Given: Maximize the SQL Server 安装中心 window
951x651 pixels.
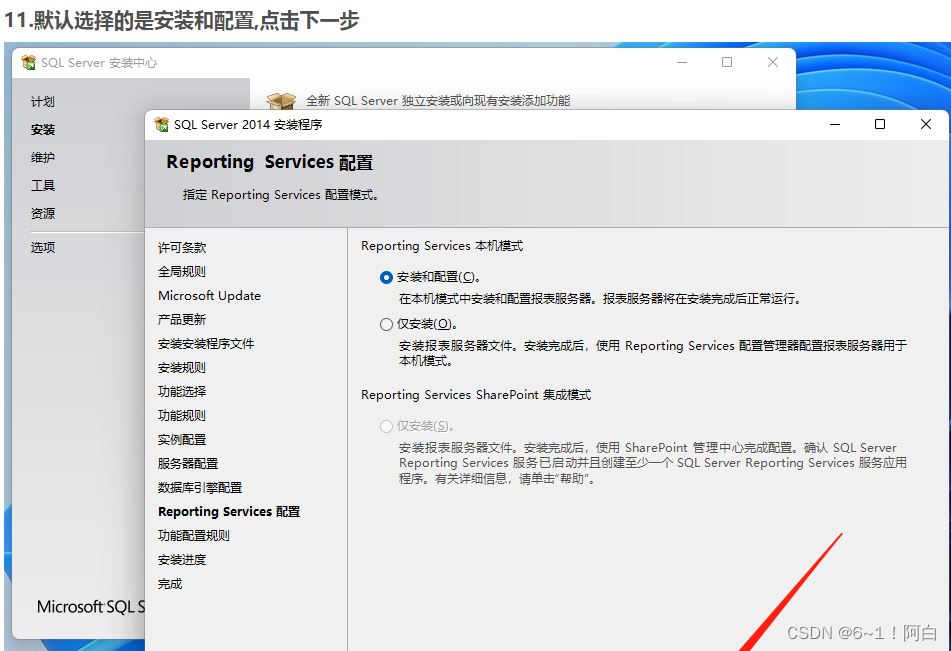Looking at the screenshot, I should pyautogui.click(x=727, y=62).
